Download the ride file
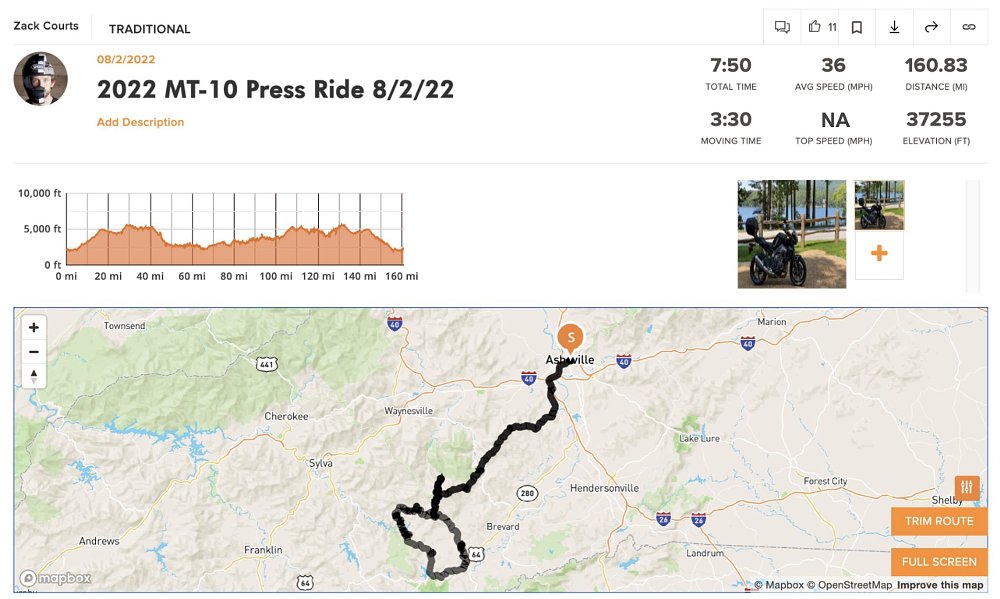Viewport: 1000px width, 599px height. tap(894, 27)
